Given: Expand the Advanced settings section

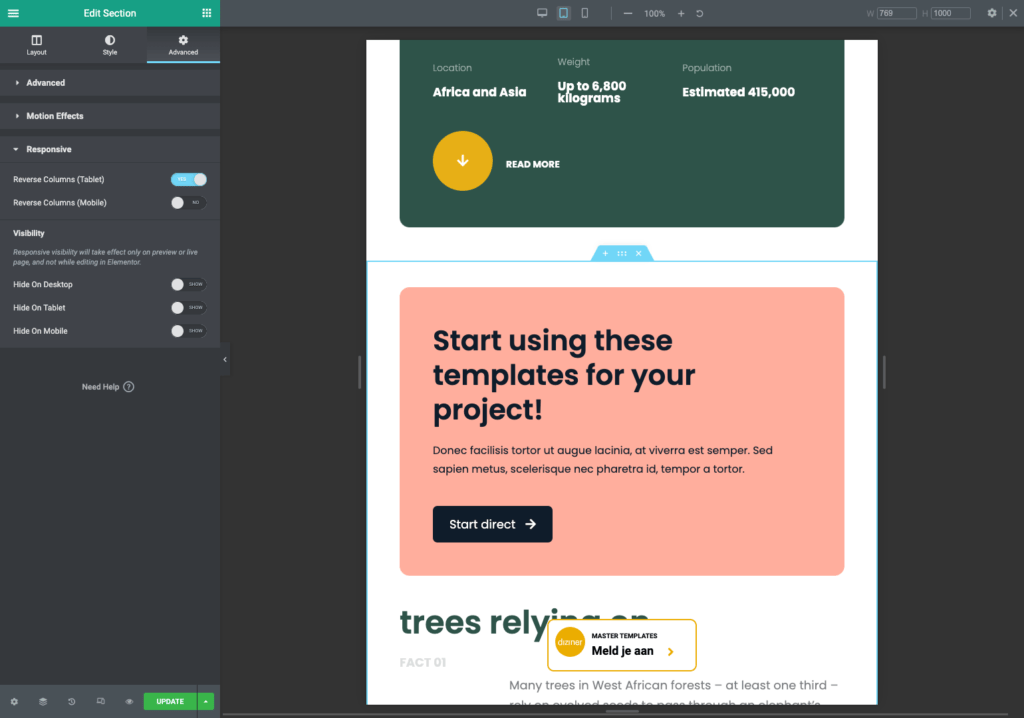Looking at the screenshot, I should pyautogui.click(x=45, y=83).
